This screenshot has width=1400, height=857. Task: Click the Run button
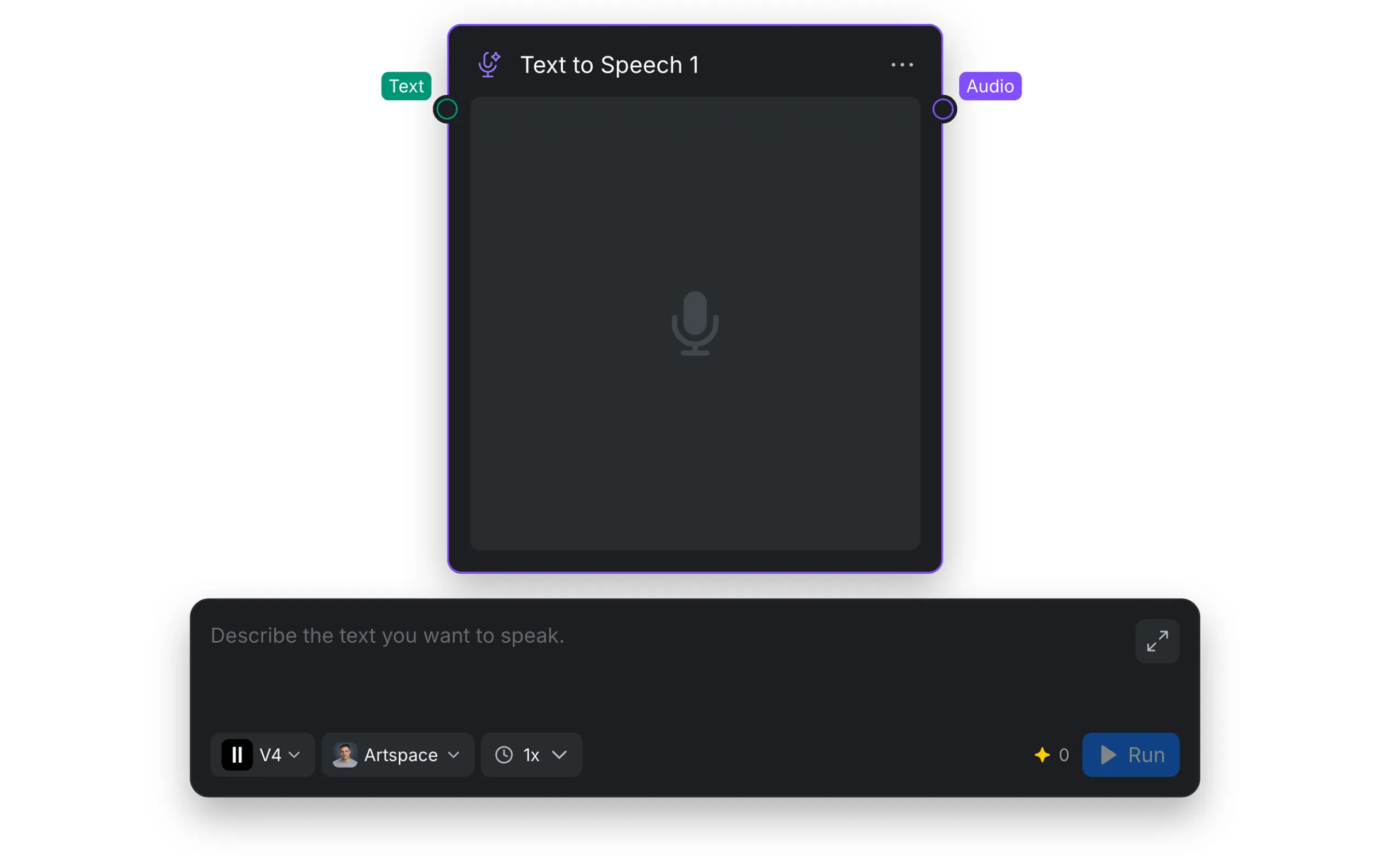1131,755
